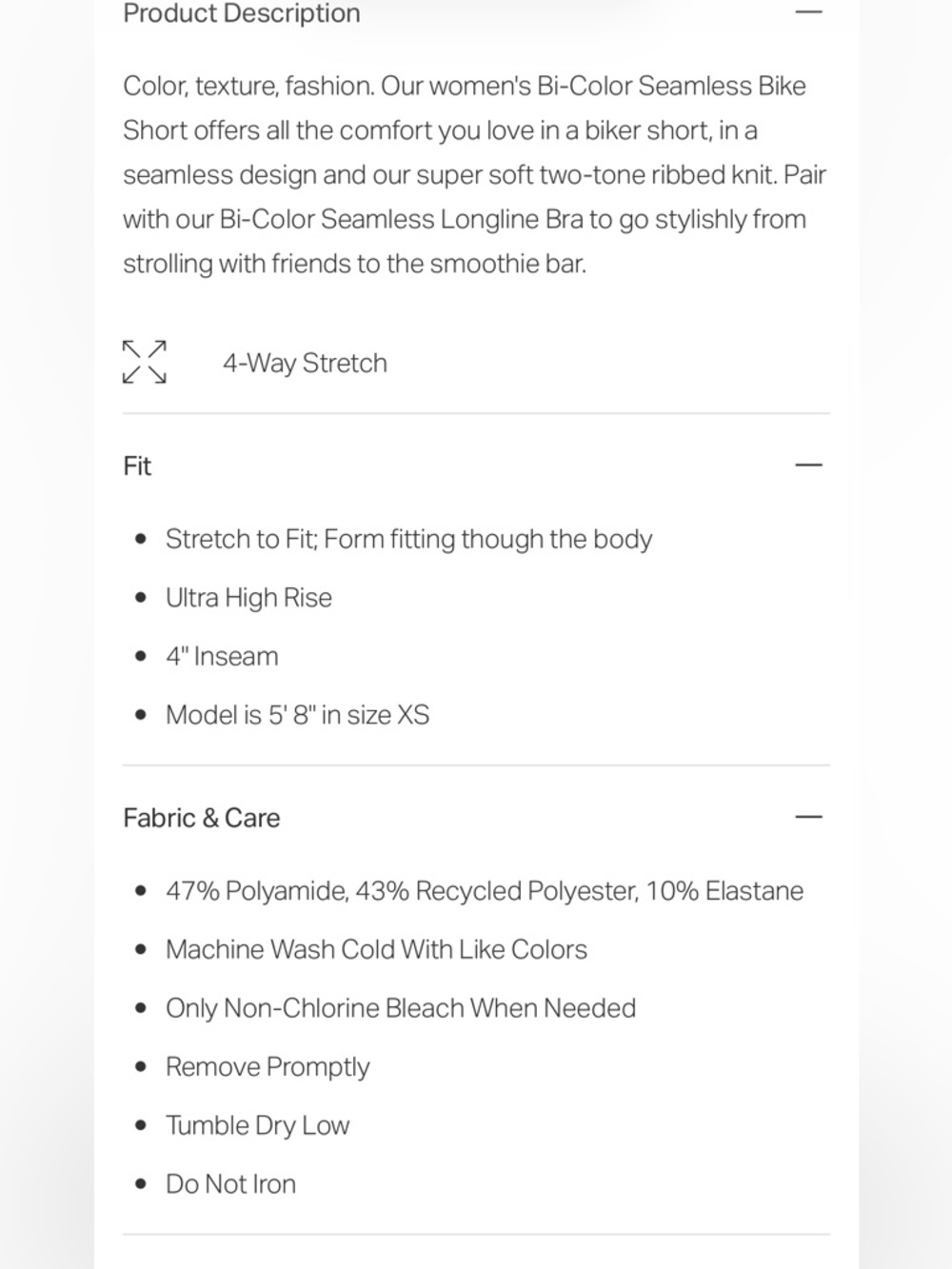This screenshot has width=952, height=1269.
Task: Click Machine Wash Cold With Like Colors
Action: point(376,950)
